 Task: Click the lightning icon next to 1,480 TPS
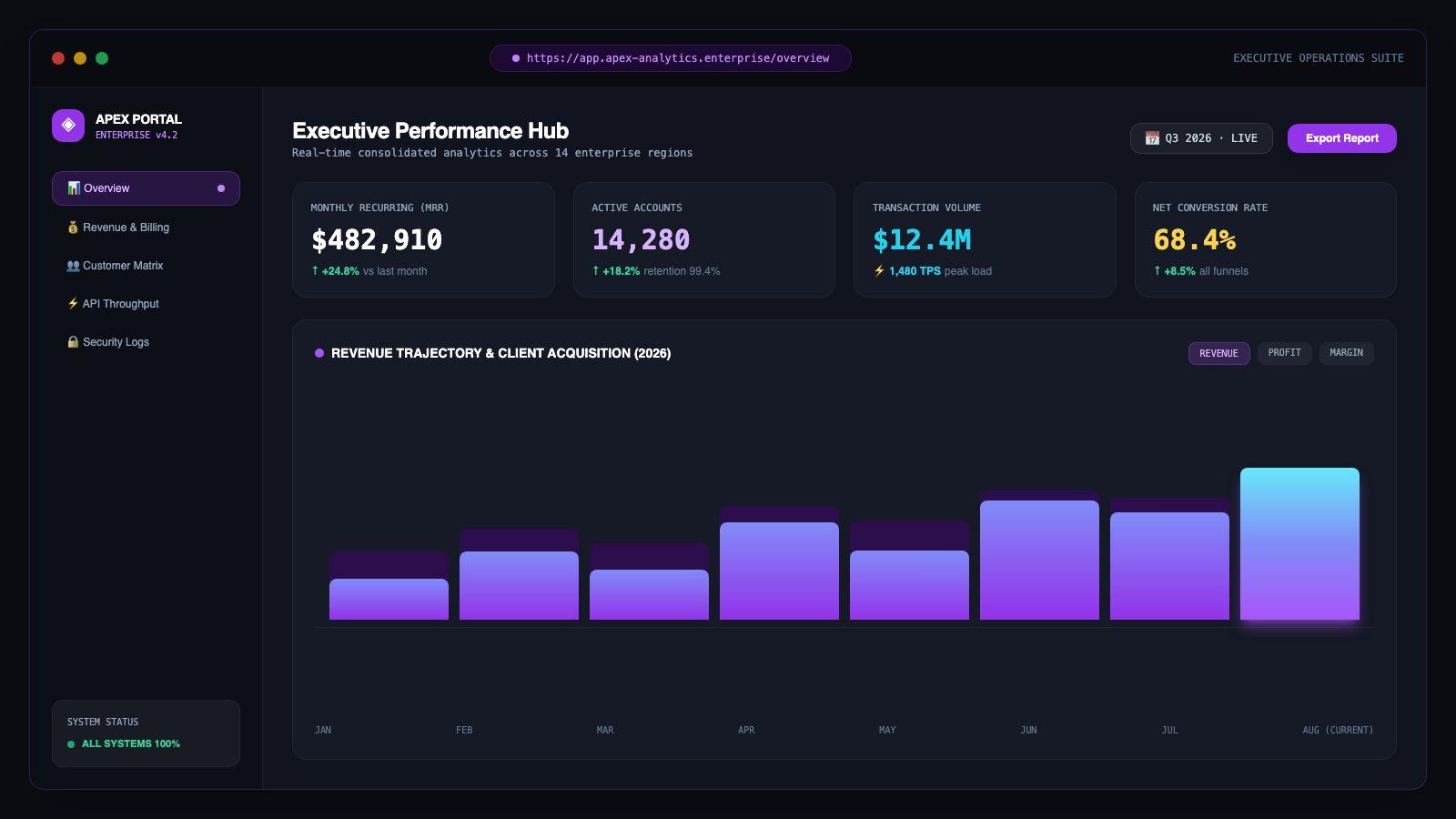coord(879,271)
